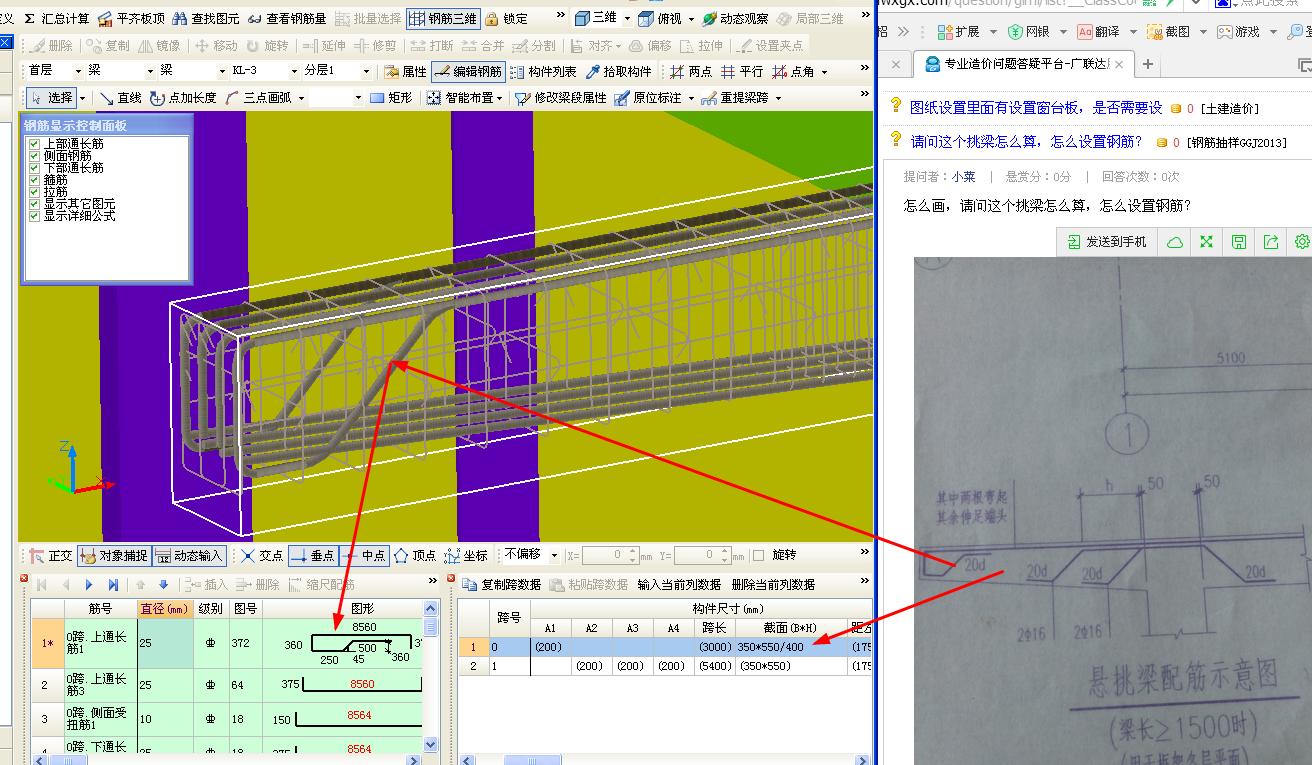Click 输入当前列数据 button

[678, 584]
